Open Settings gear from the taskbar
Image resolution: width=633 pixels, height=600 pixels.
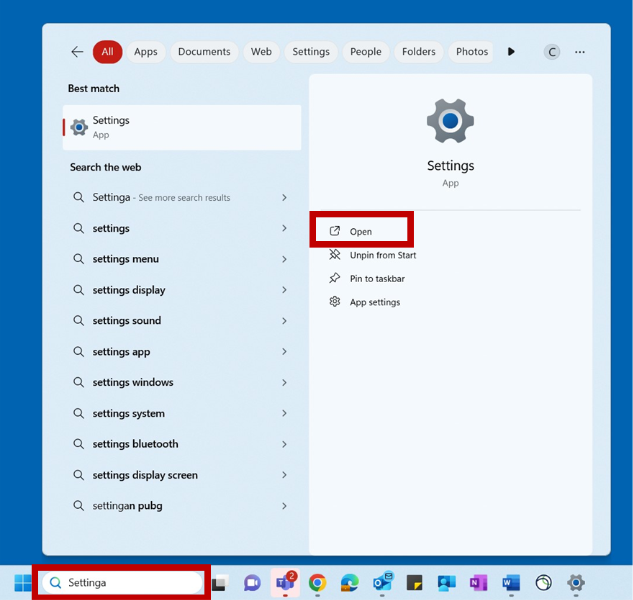click(576, 583)
